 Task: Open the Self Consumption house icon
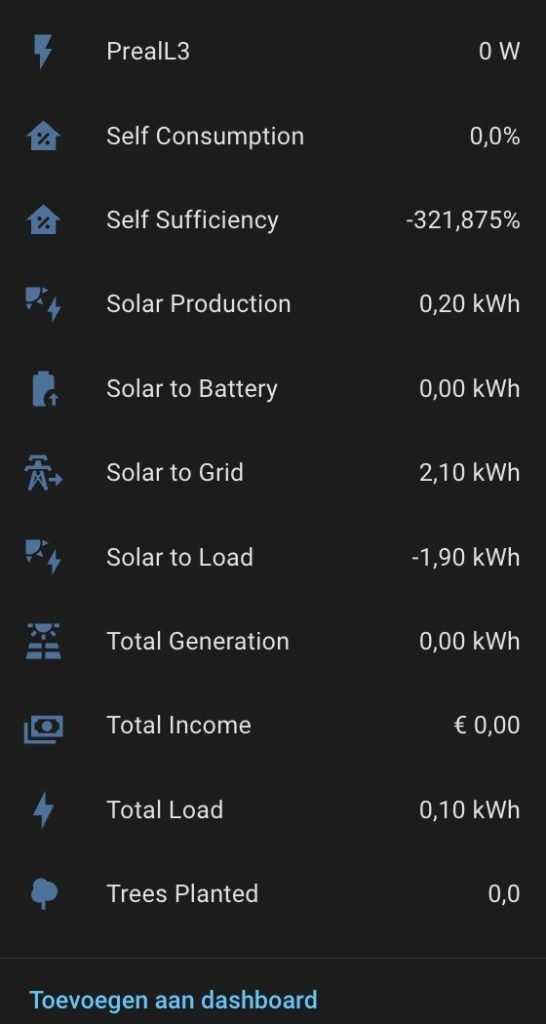43,136
